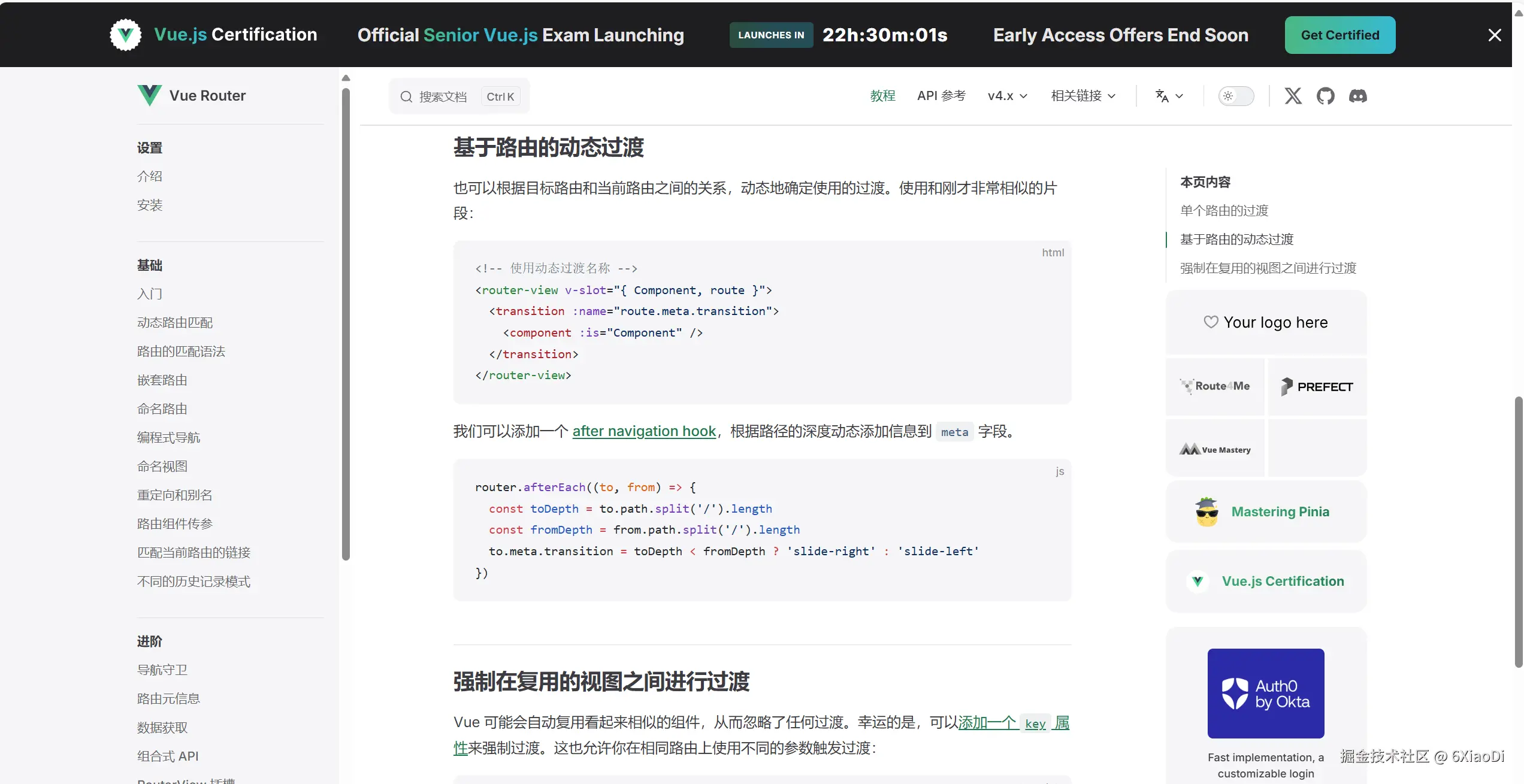Select the 教程 navigation tab

pos(882,96)
